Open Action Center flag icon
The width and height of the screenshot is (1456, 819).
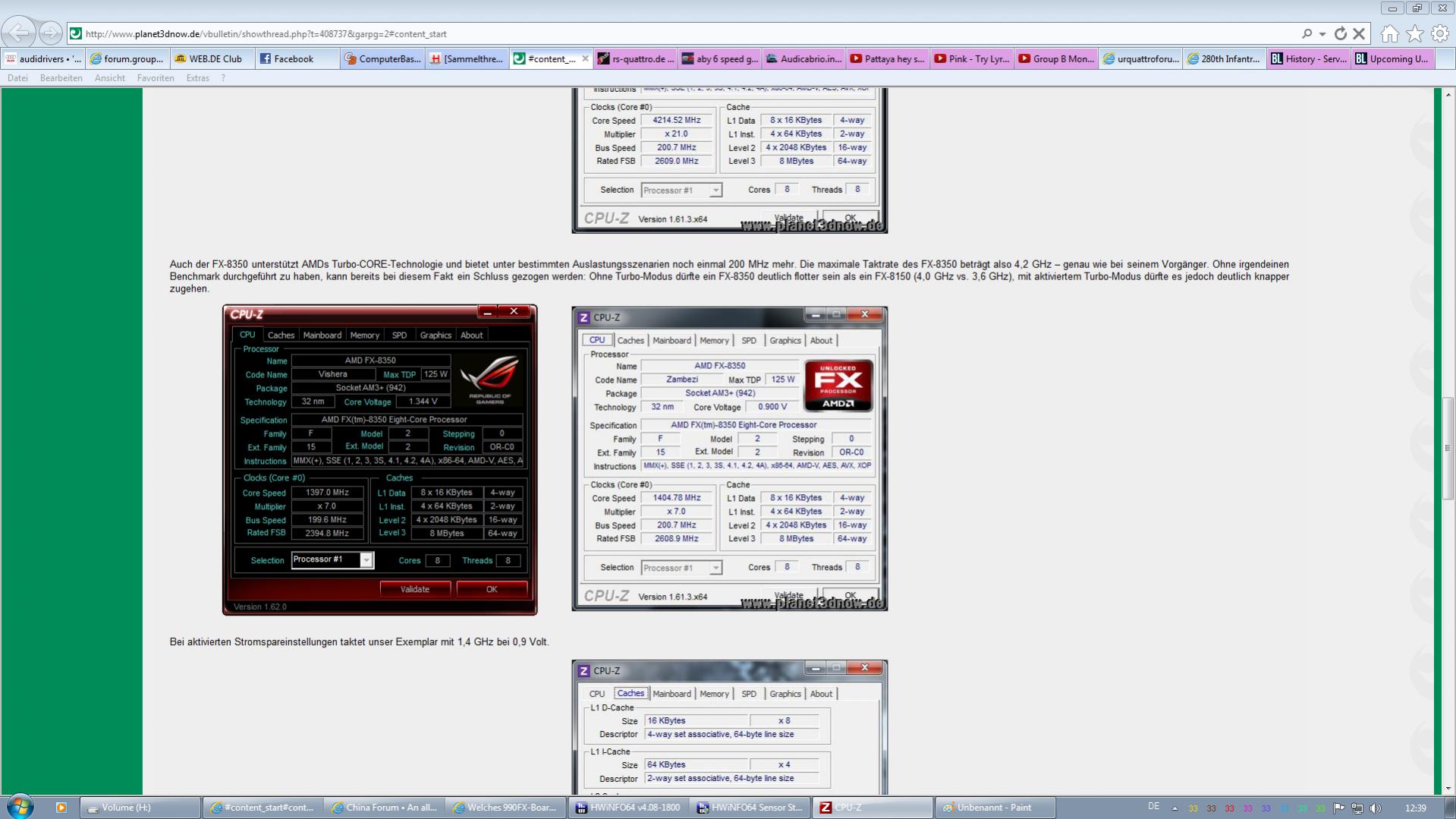(1339, 808)
